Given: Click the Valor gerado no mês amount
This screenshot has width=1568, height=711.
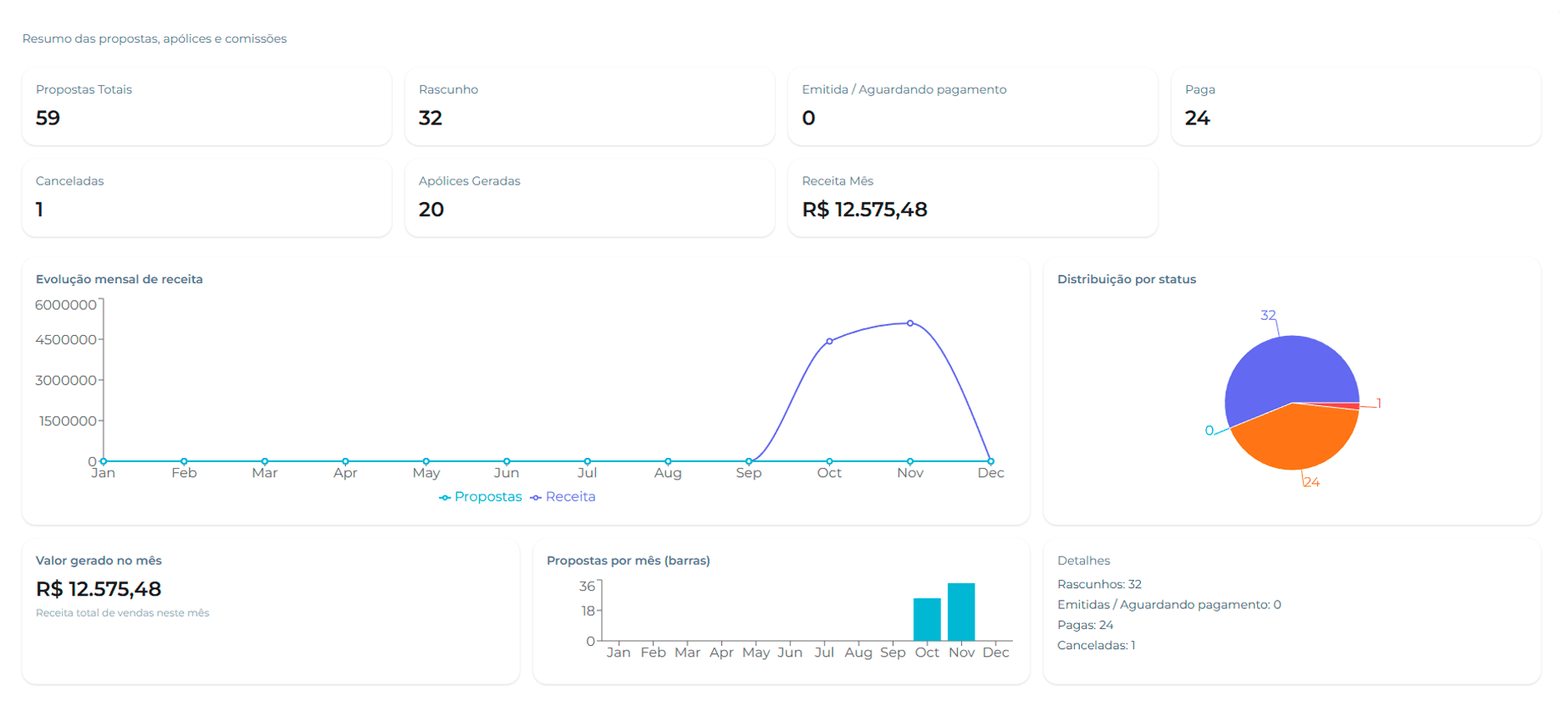Looking at the screenshot, I should pos(99,589).
